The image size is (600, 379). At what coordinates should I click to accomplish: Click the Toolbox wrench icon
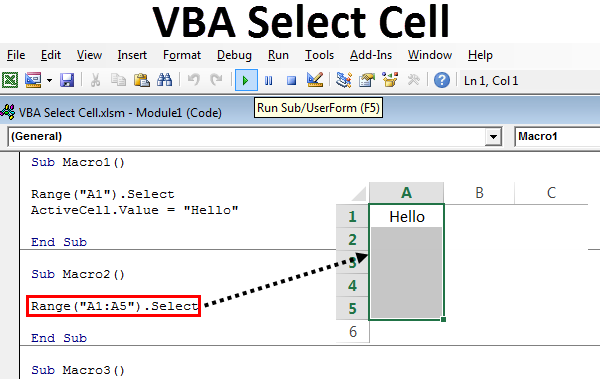(413, 80)
